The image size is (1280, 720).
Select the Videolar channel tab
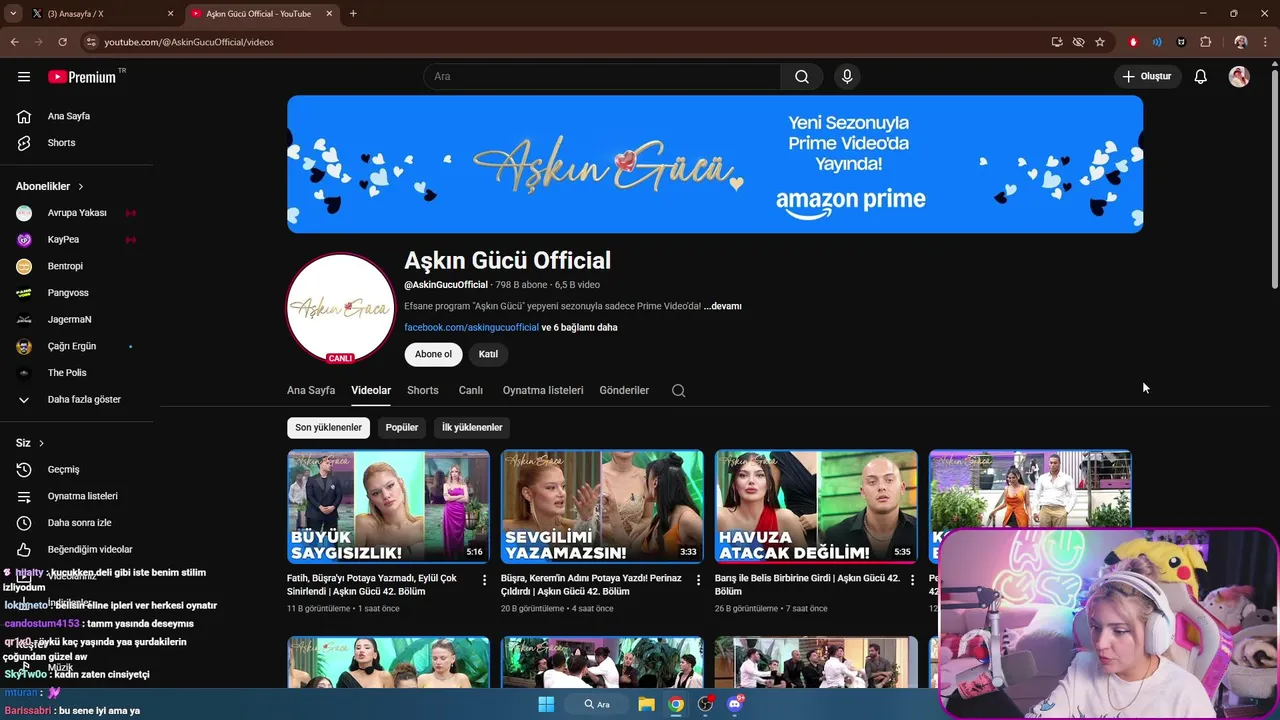click(x=371, y=391)
